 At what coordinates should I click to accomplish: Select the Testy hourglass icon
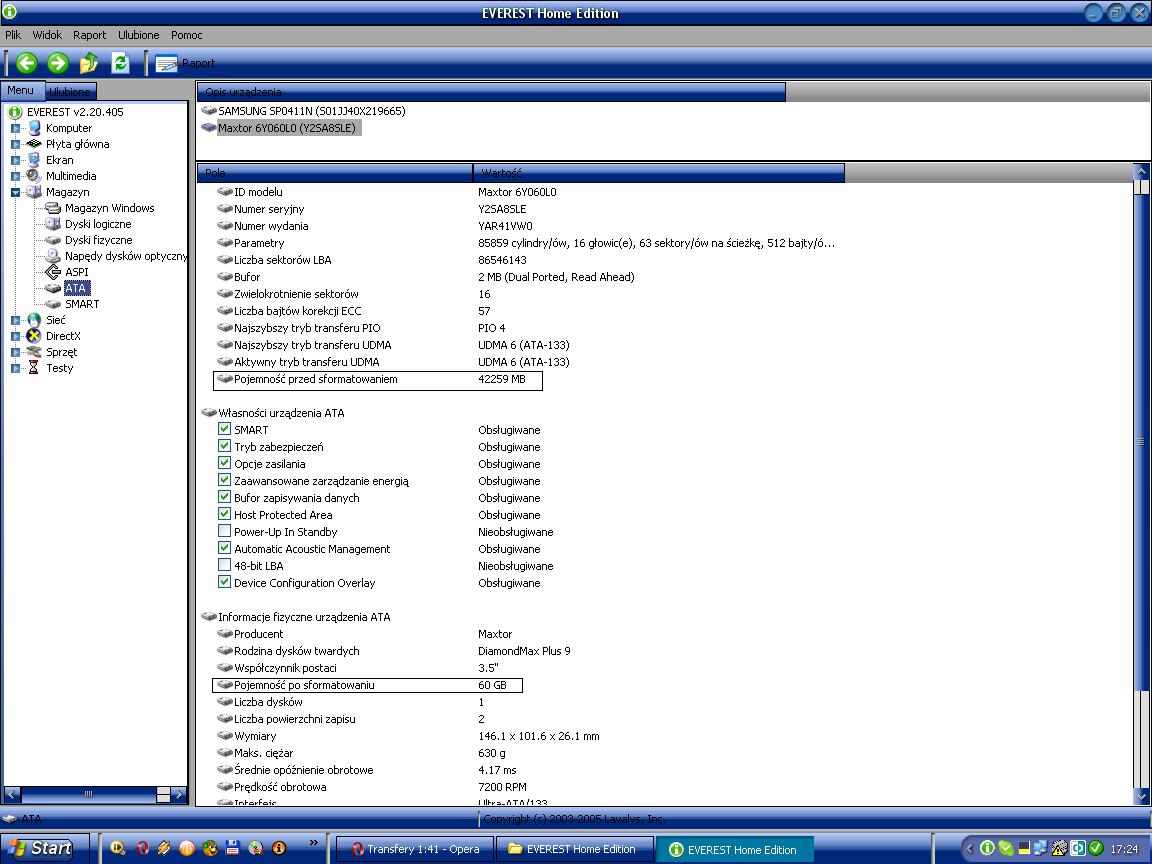pos(34,368)
